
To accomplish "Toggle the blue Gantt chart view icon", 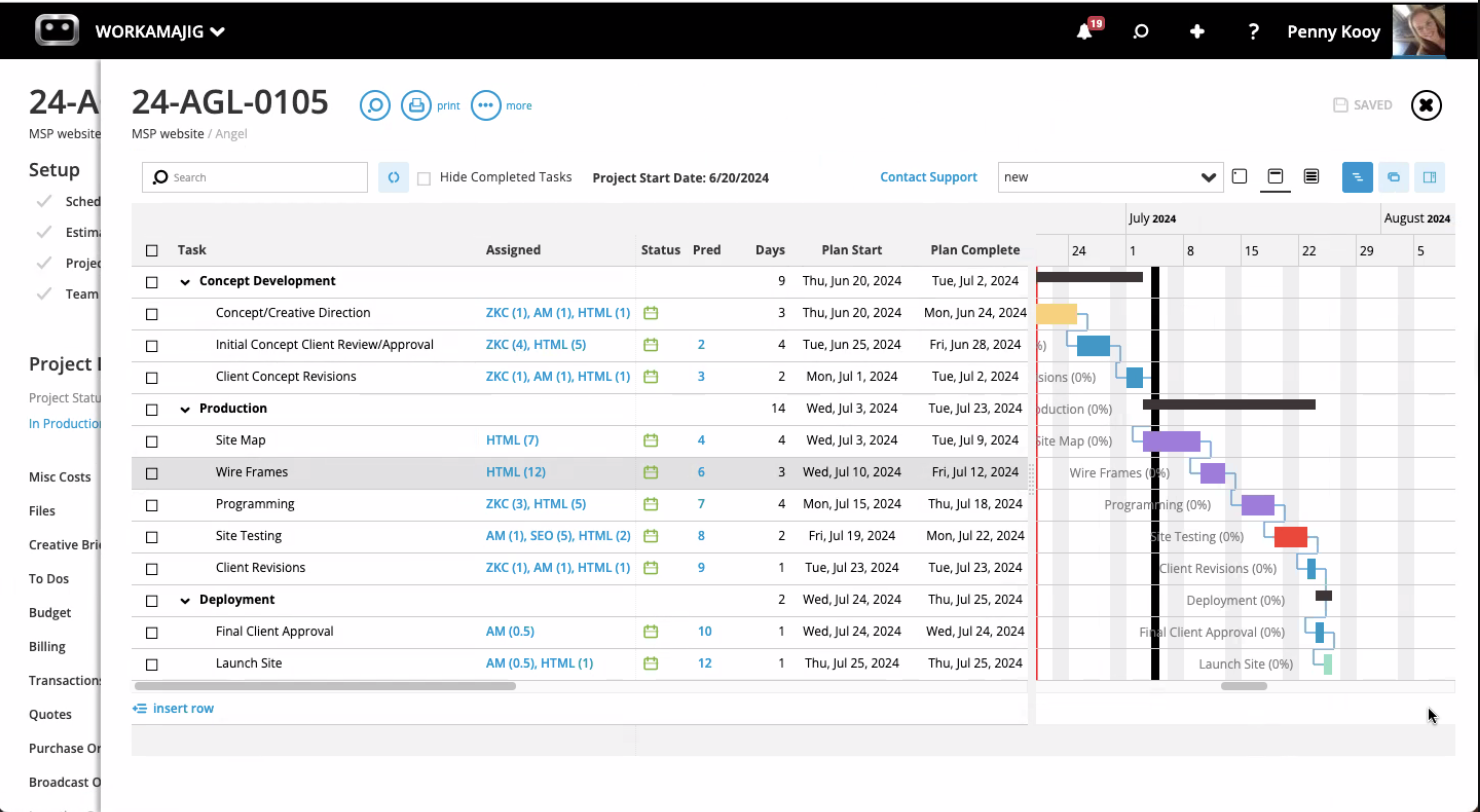I will pyautogui.click(x=1357, y=177).
